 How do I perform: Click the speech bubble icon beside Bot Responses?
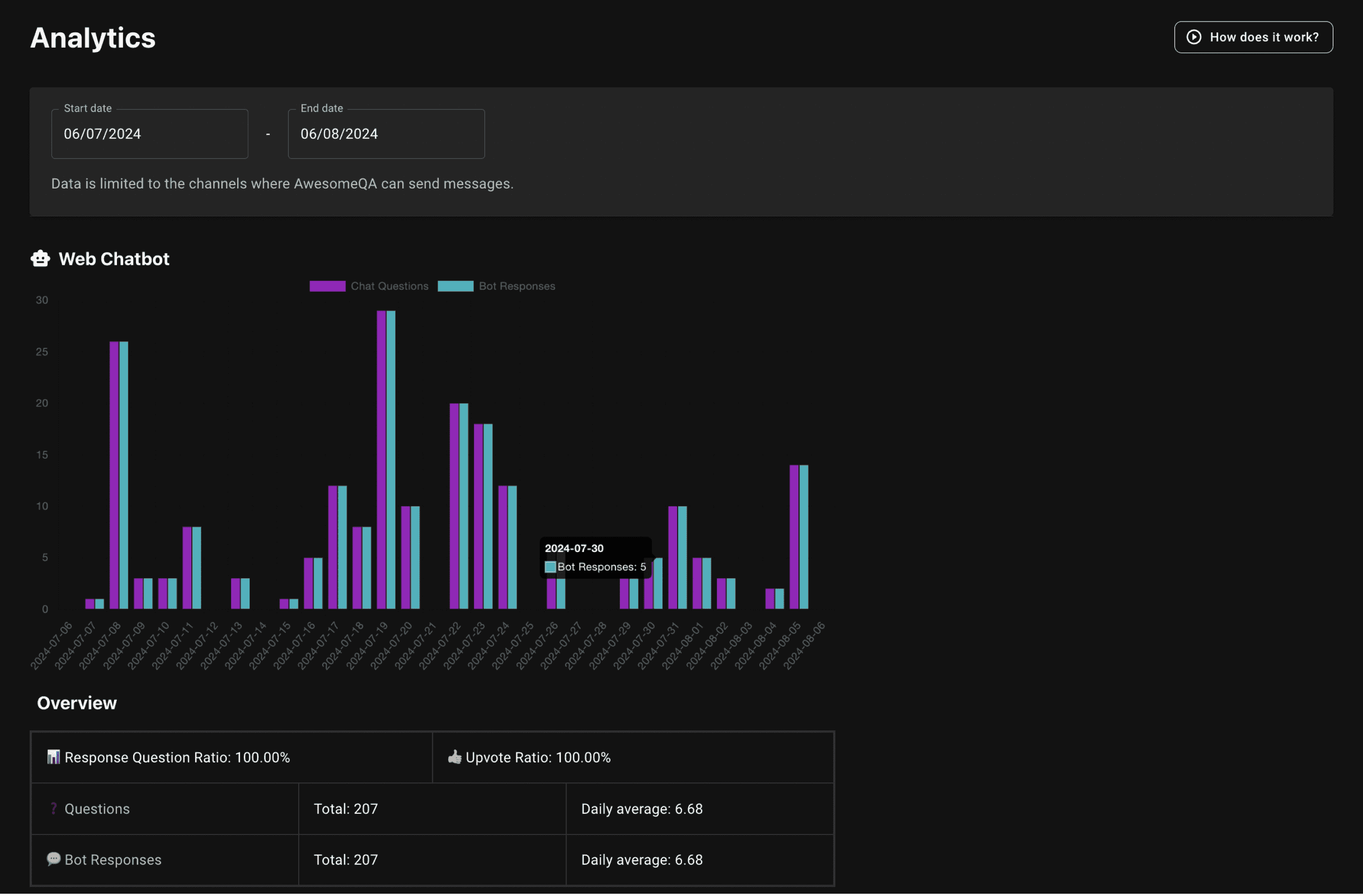(x=53, y=859)
